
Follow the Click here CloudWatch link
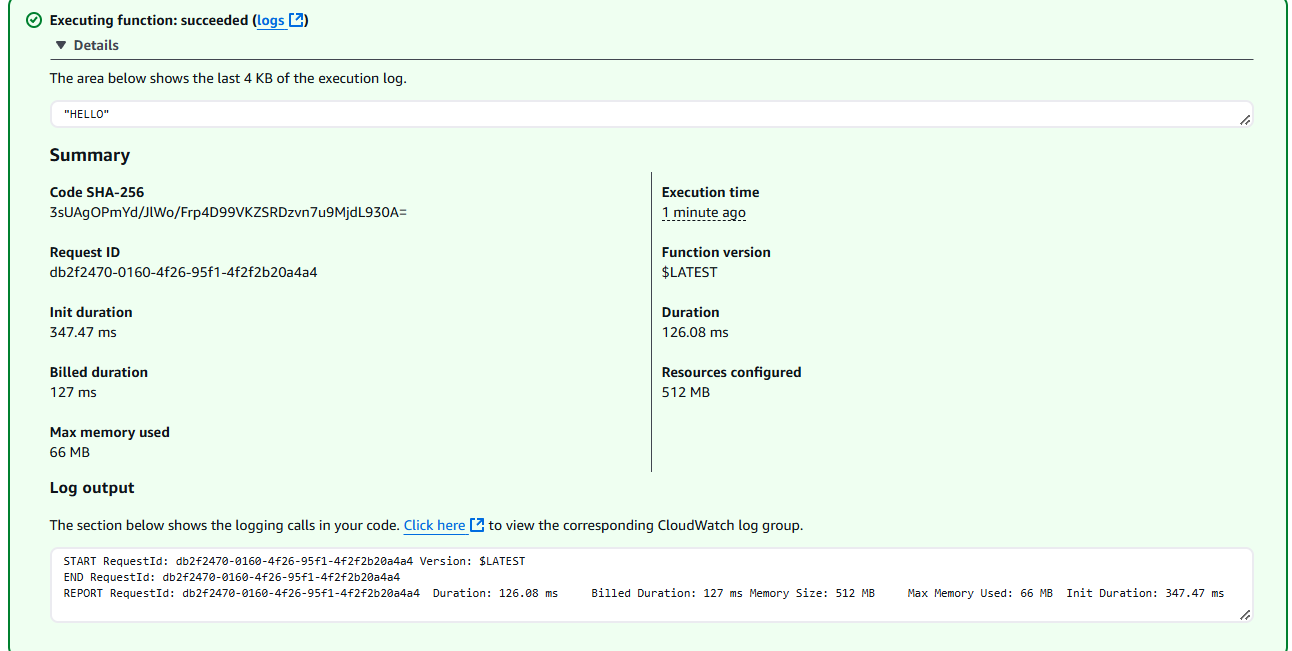[434, 524]
